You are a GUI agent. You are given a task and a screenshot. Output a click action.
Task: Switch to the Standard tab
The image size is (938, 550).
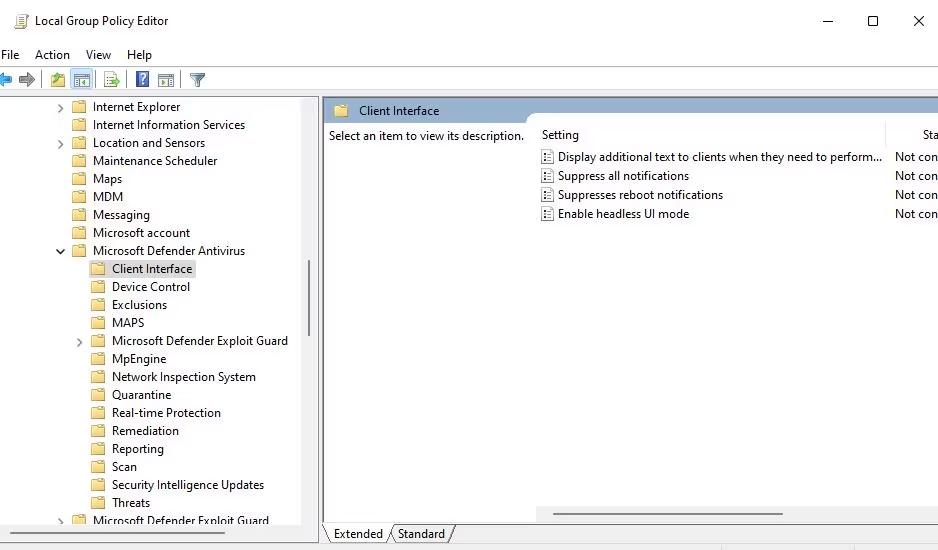421,534
